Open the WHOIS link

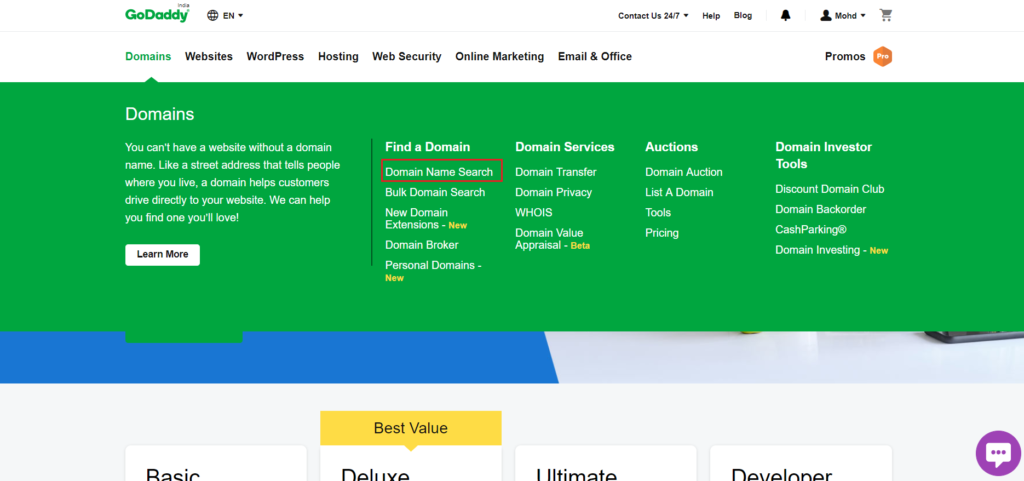(534, 213)
